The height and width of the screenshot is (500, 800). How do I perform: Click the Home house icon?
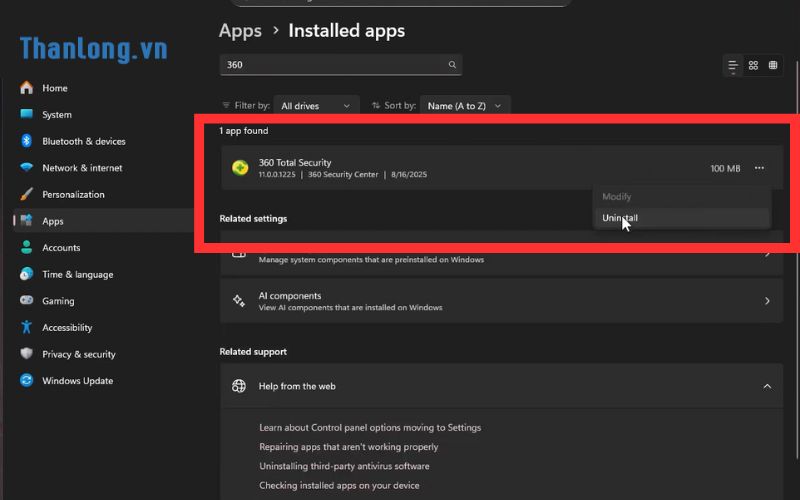point(27,88)
